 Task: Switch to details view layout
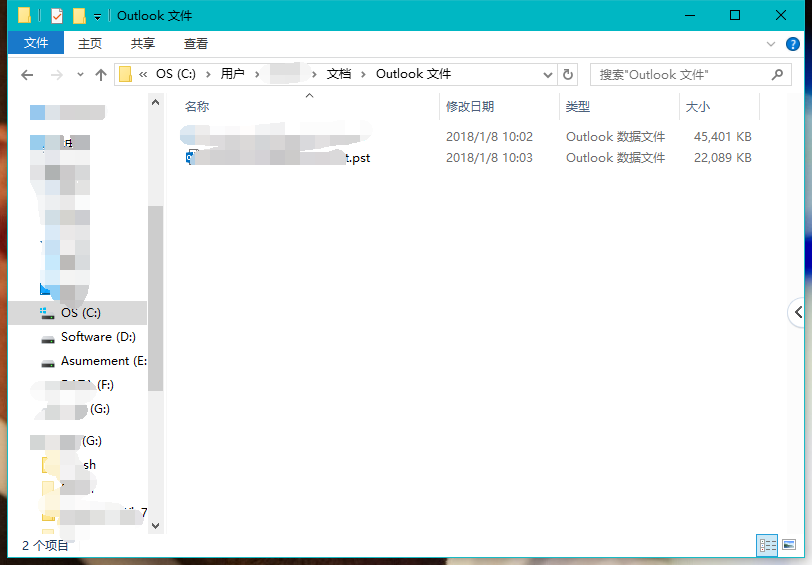768,545
